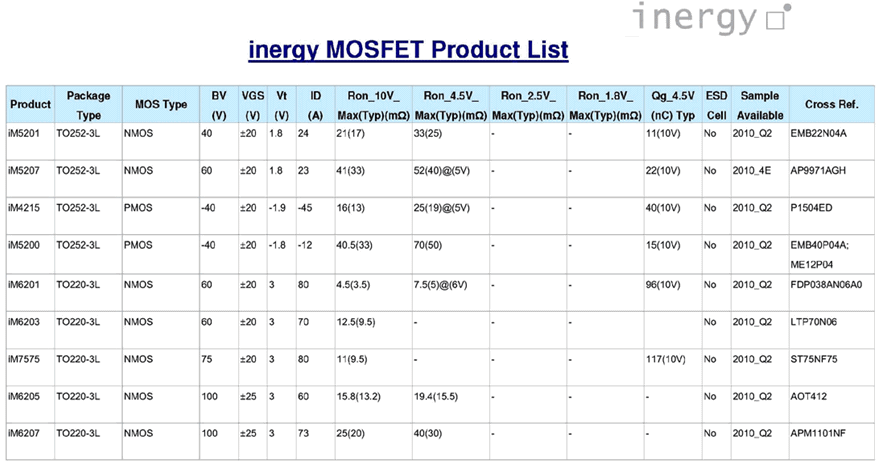The width and height of the screenshot is (877, 463).
Task: Click product cell iM6203
Action: tap(24, 322)
